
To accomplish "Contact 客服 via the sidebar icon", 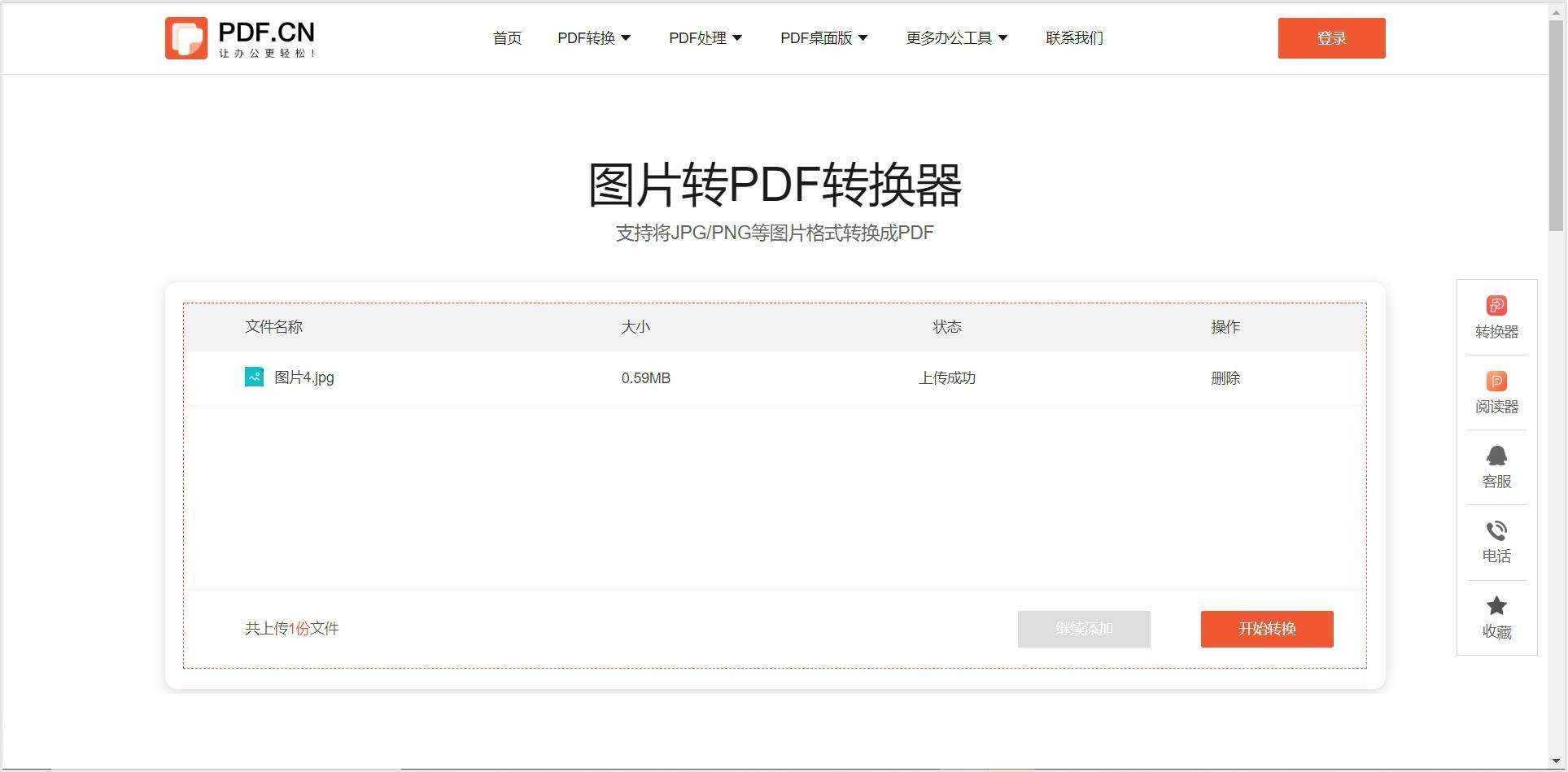I will pyautogui.click(x=1496, y=465).
